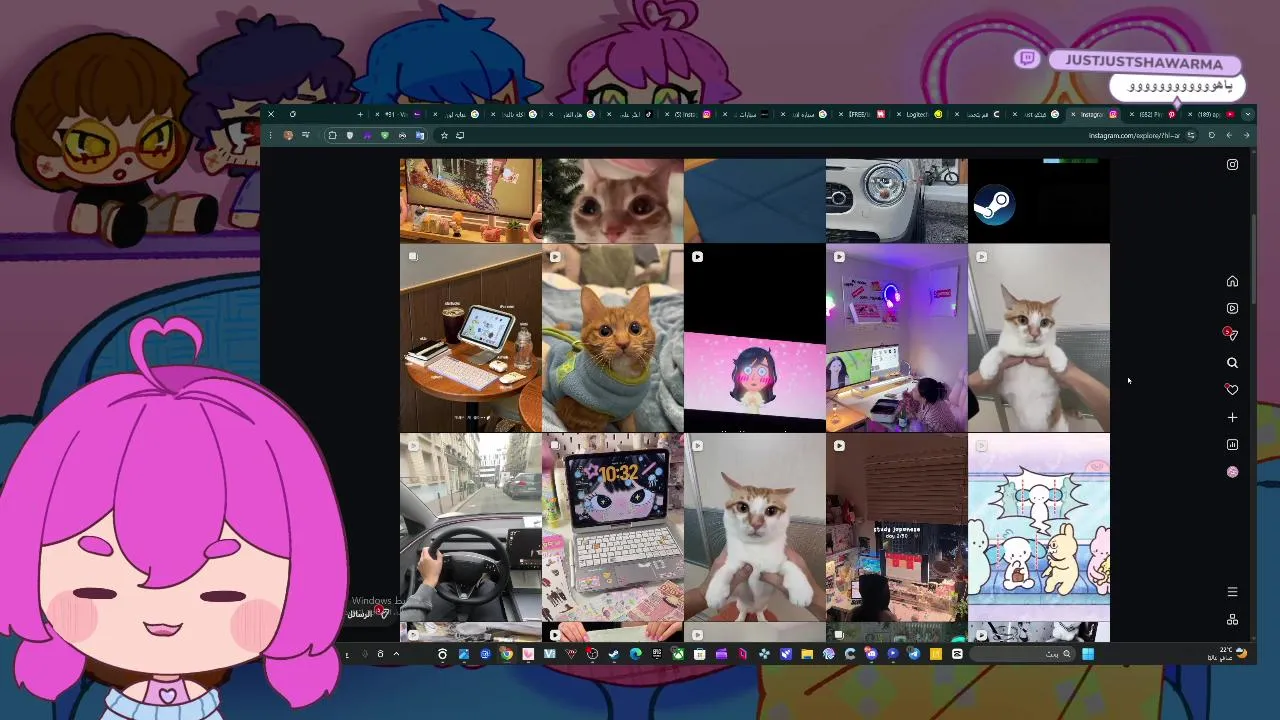Viewport: 1280px width, 720px height.
Task: Open the More hamburger menu
Action: (x=1232, y=592)
